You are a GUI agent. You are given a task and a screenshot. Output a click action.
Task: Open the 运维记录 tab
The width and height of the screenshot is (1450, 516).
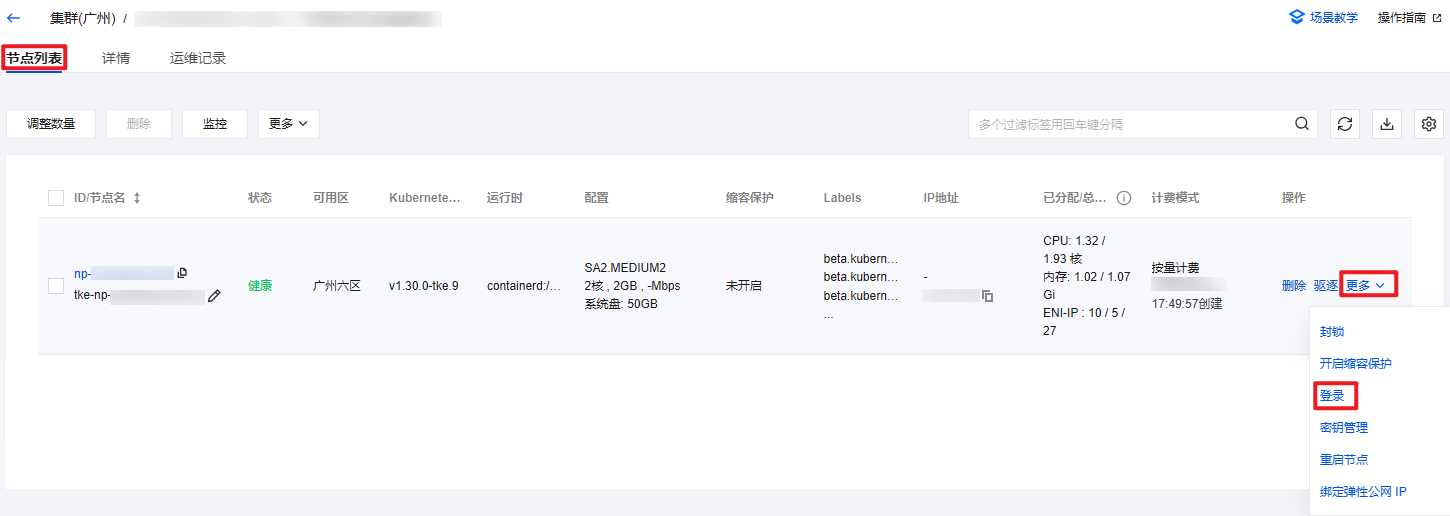point(198,58)
